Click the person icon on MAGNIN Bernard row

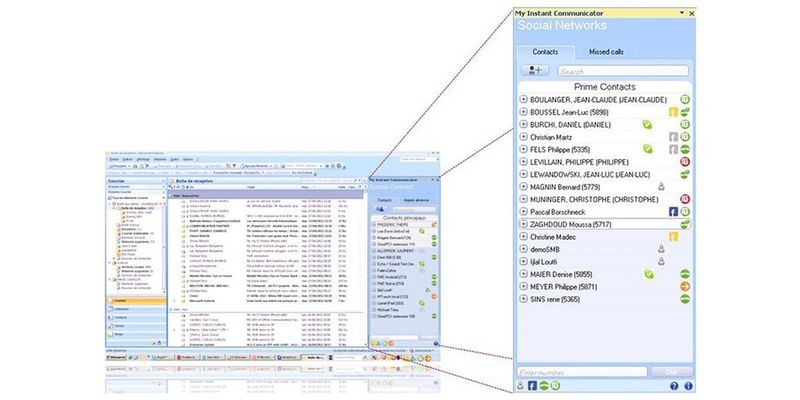tap(661, 187)
